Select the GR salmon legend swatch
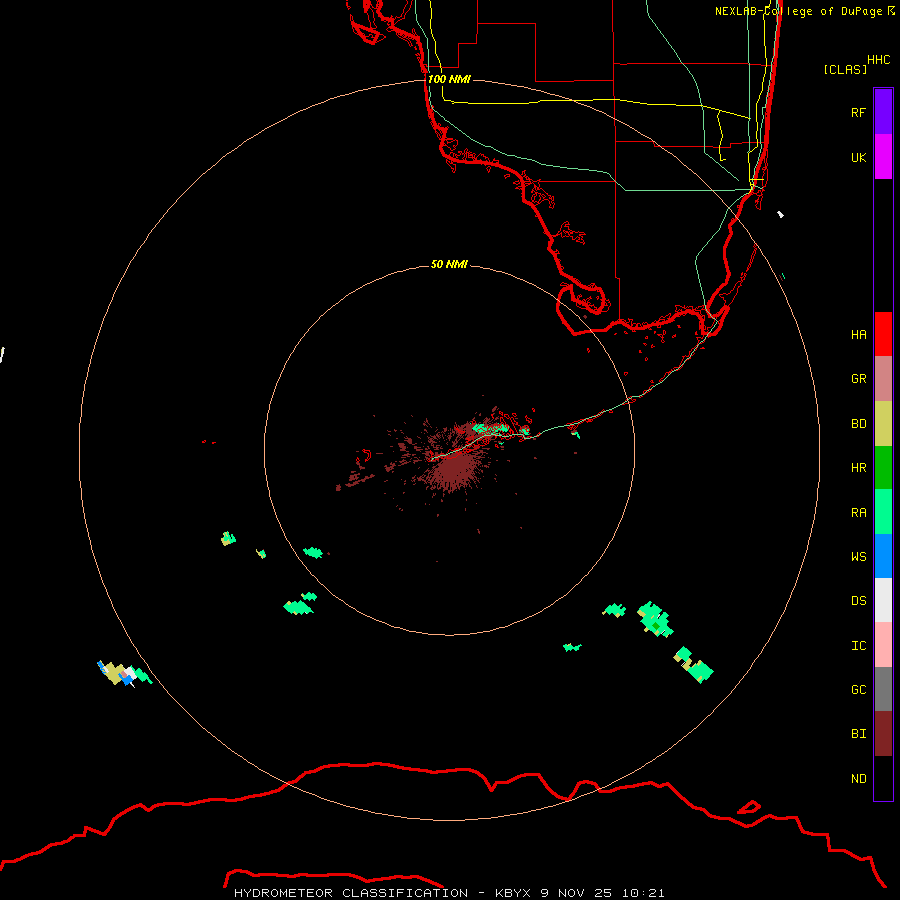The image size is (900, 900). point(883,379)
